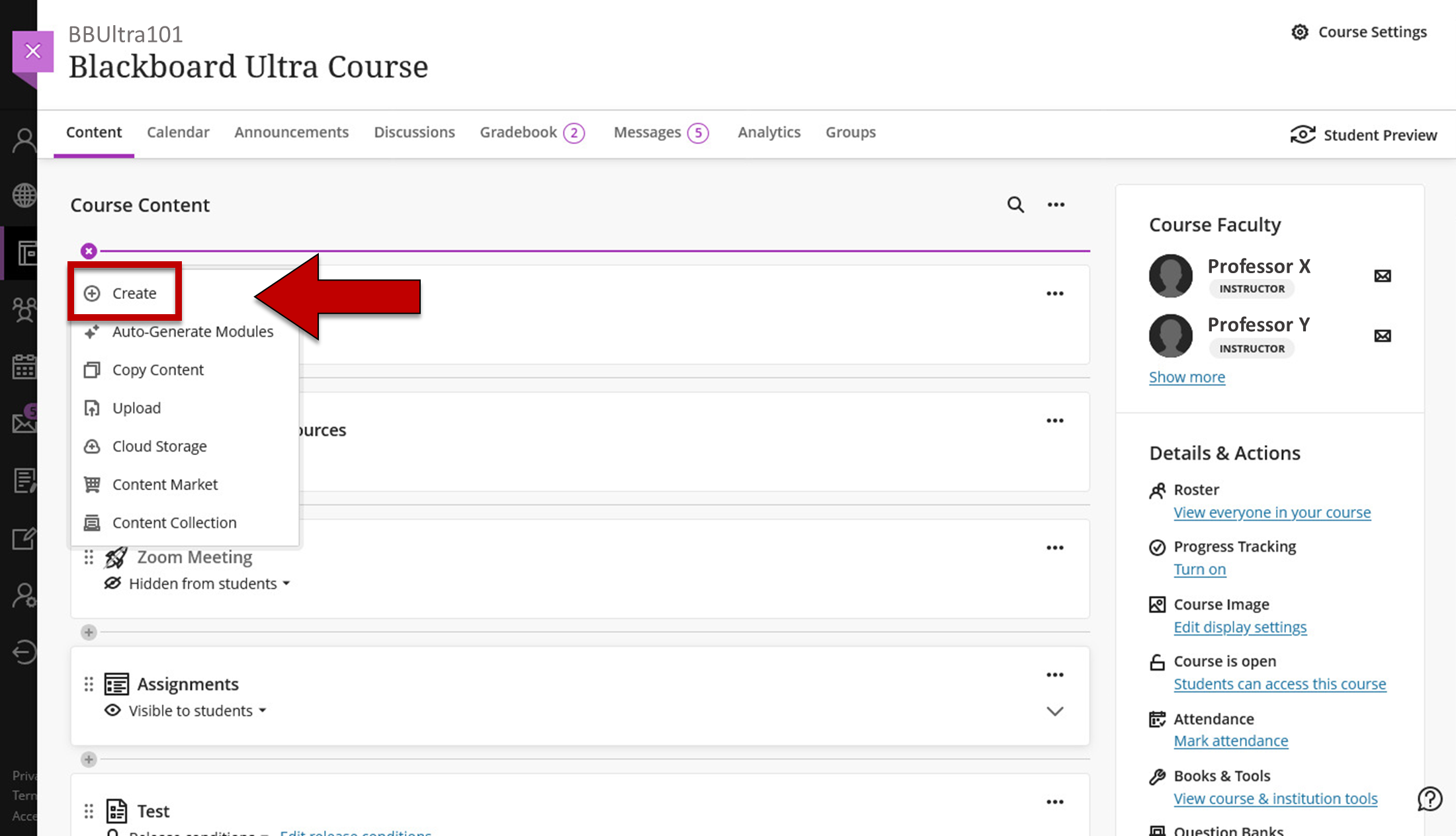Grab Test reorder handle
The width and height of the screenshot is (1456, 836).
[89, 811]
